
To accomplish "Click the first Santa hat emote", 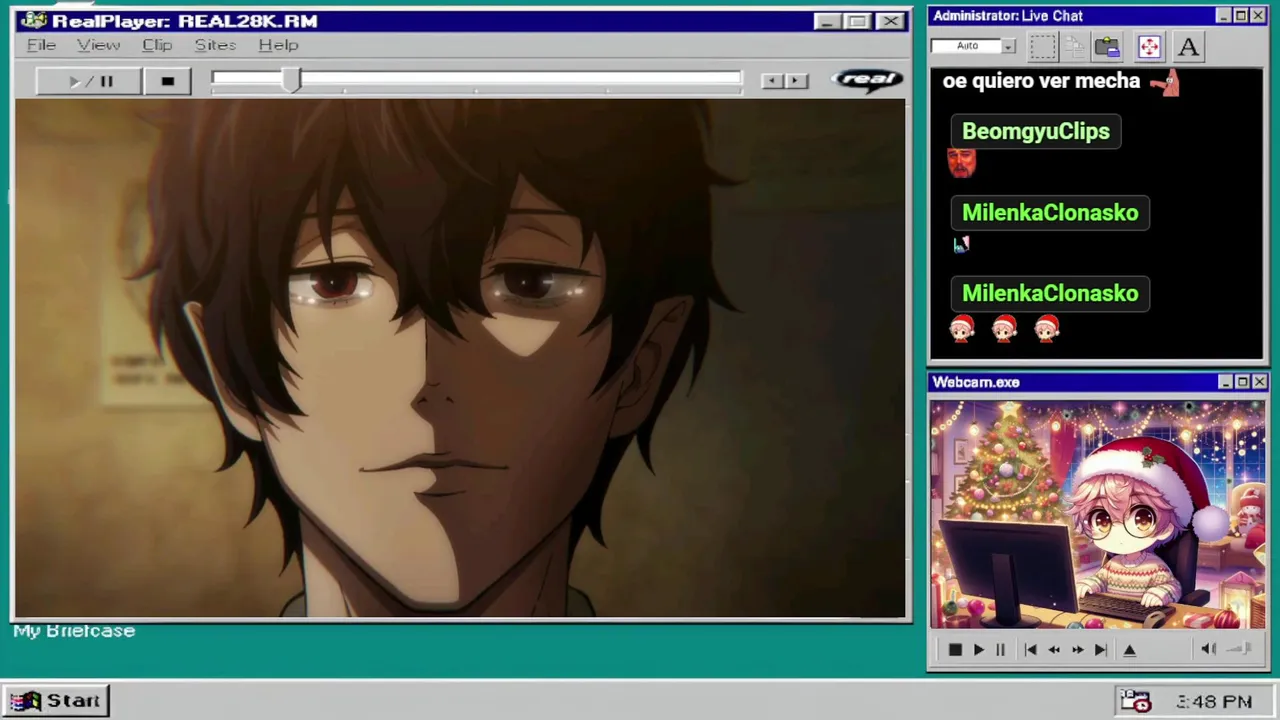I will [962, 328].
